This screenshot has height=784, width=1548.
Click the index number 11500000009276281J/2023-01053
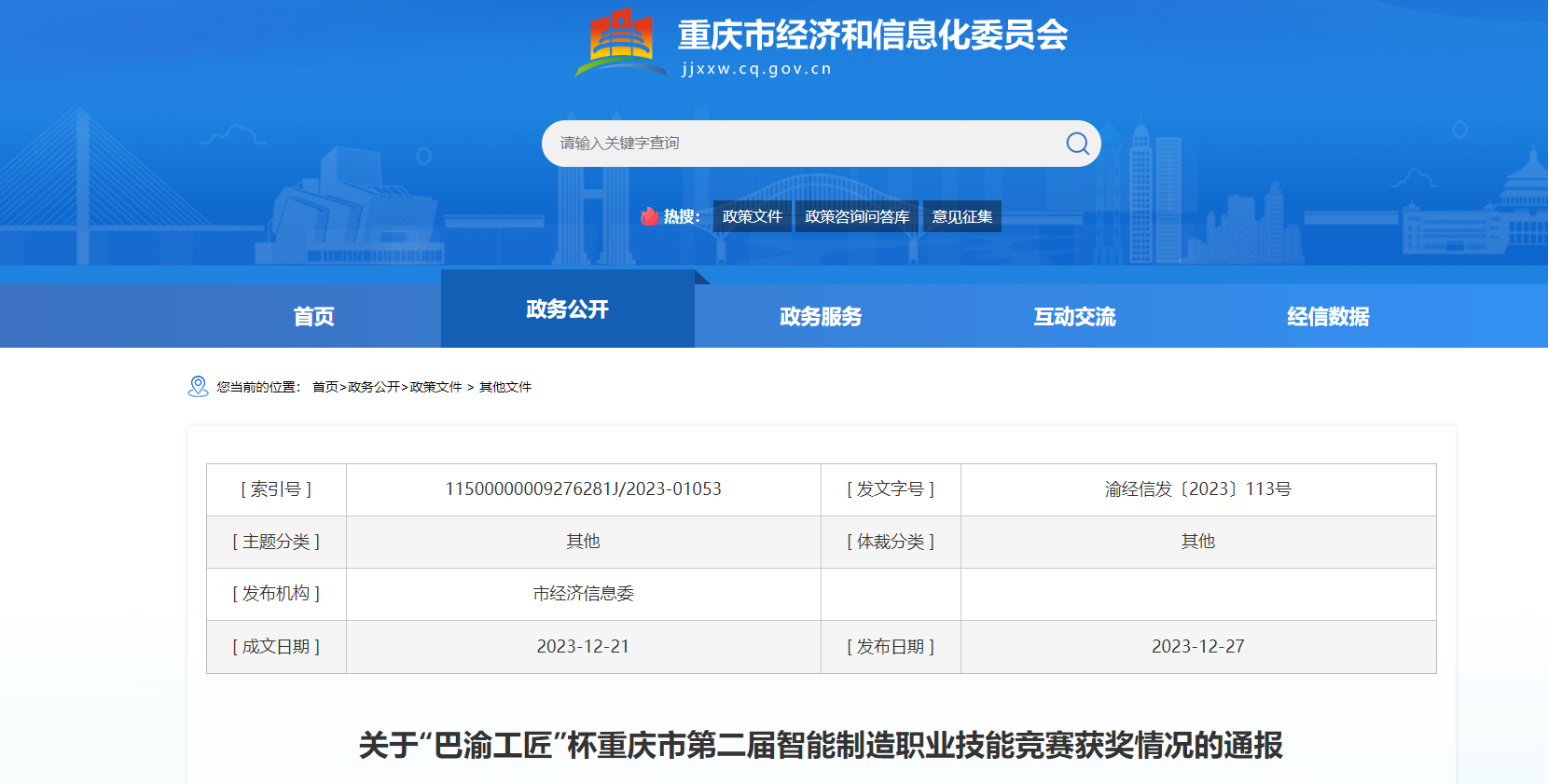click(x=583, y=489)
